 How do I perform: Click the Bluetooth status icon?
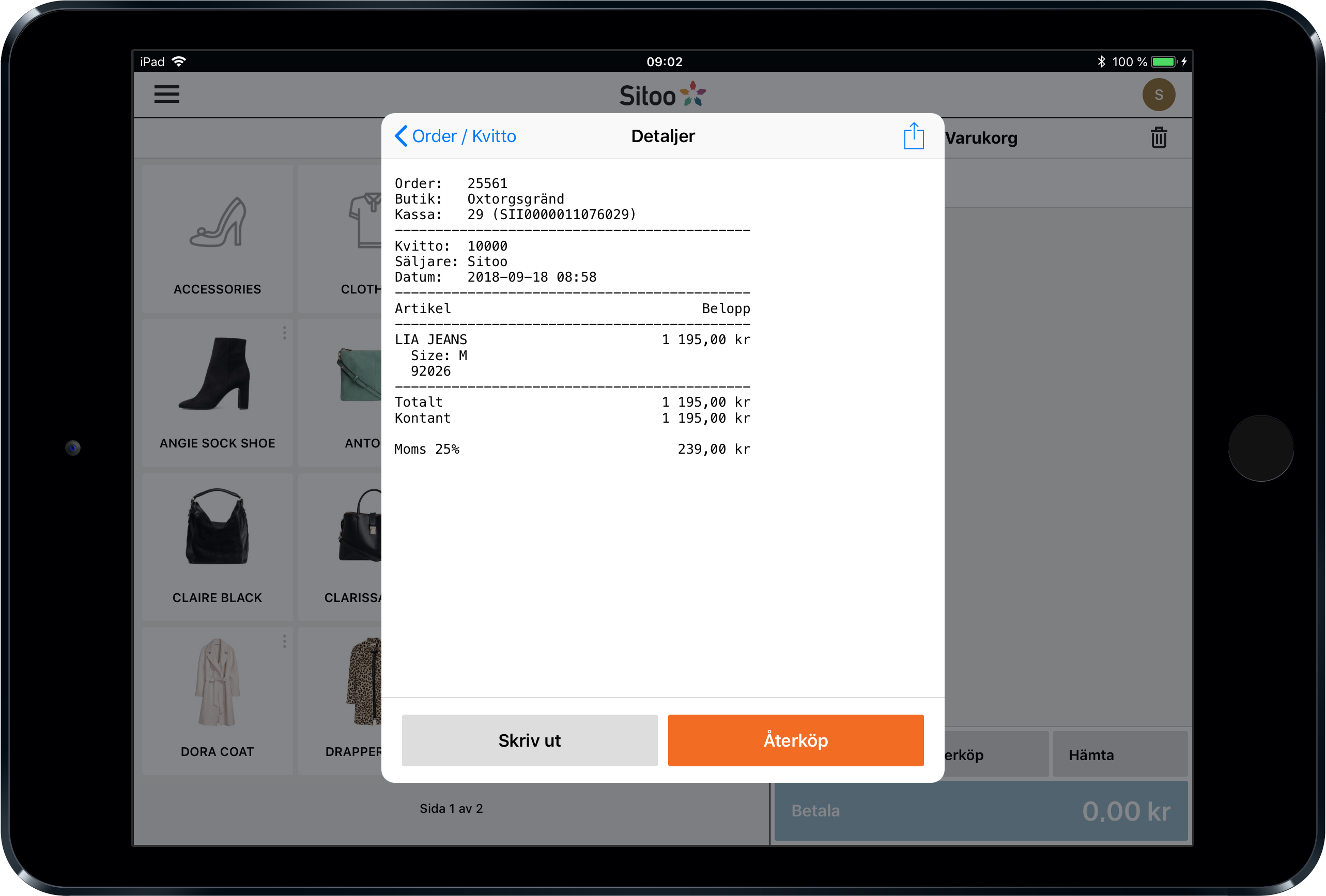(1101, 61)
